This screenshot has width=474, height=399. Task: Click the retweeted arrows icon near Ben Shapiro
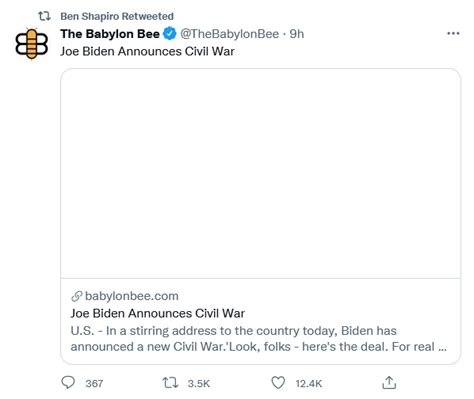click(x=44, y=16)
